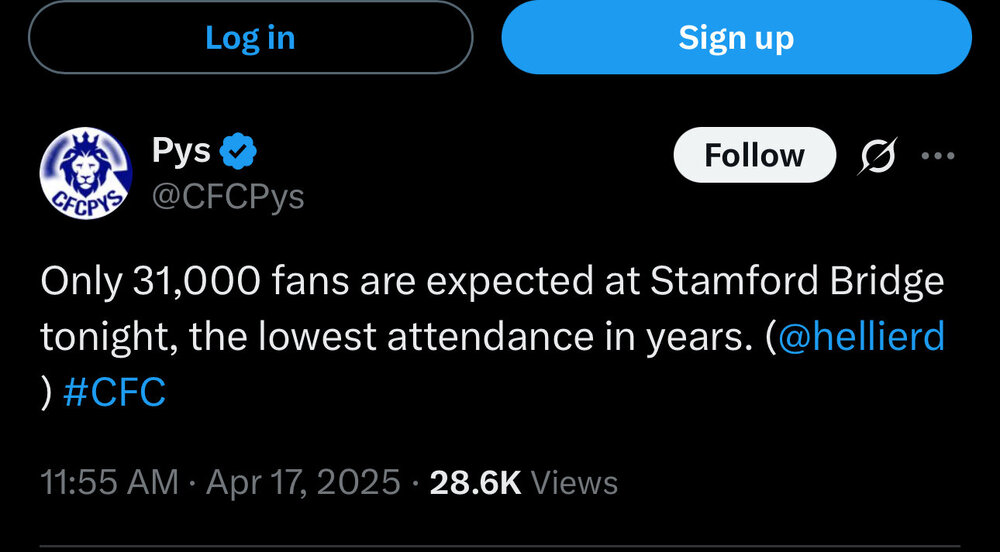Image resolution: width=1000 pixels, height=552 pixels.
Task: Click the 28.6K view count
Action: 476,483
